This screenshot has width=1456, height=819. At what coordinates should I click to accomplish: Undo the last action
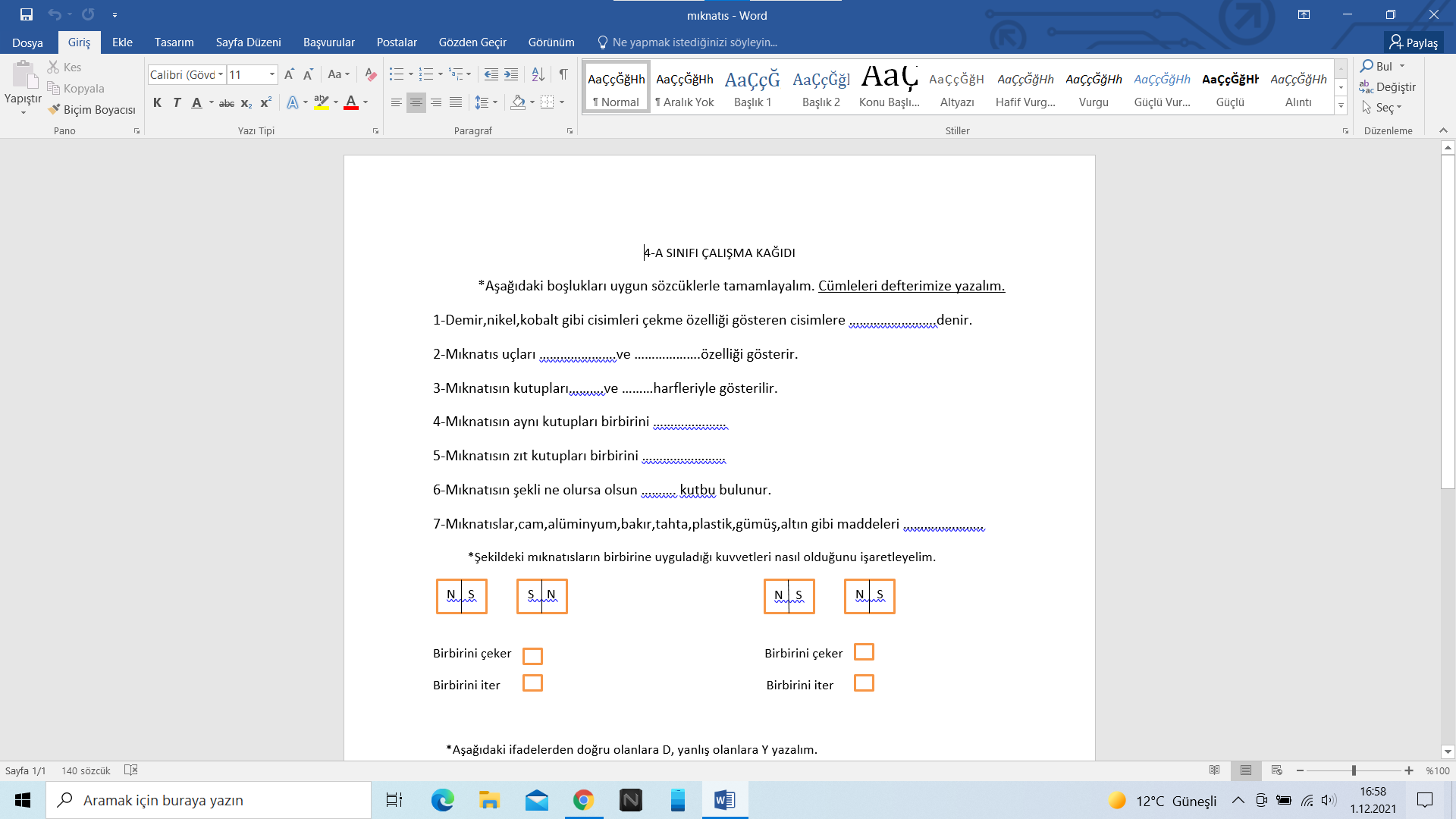point(55,14)
